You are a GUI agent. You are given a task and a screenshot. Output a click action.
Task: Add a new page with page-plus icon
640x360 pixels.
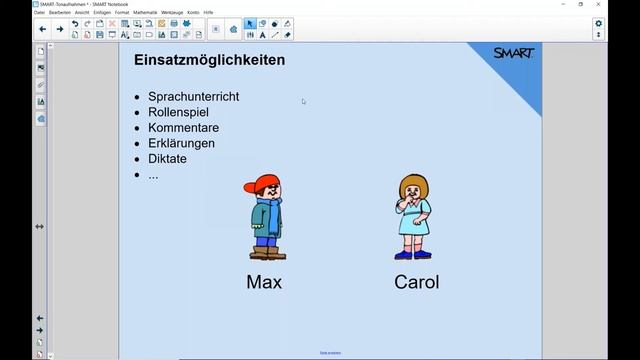(x=75, y=35)
